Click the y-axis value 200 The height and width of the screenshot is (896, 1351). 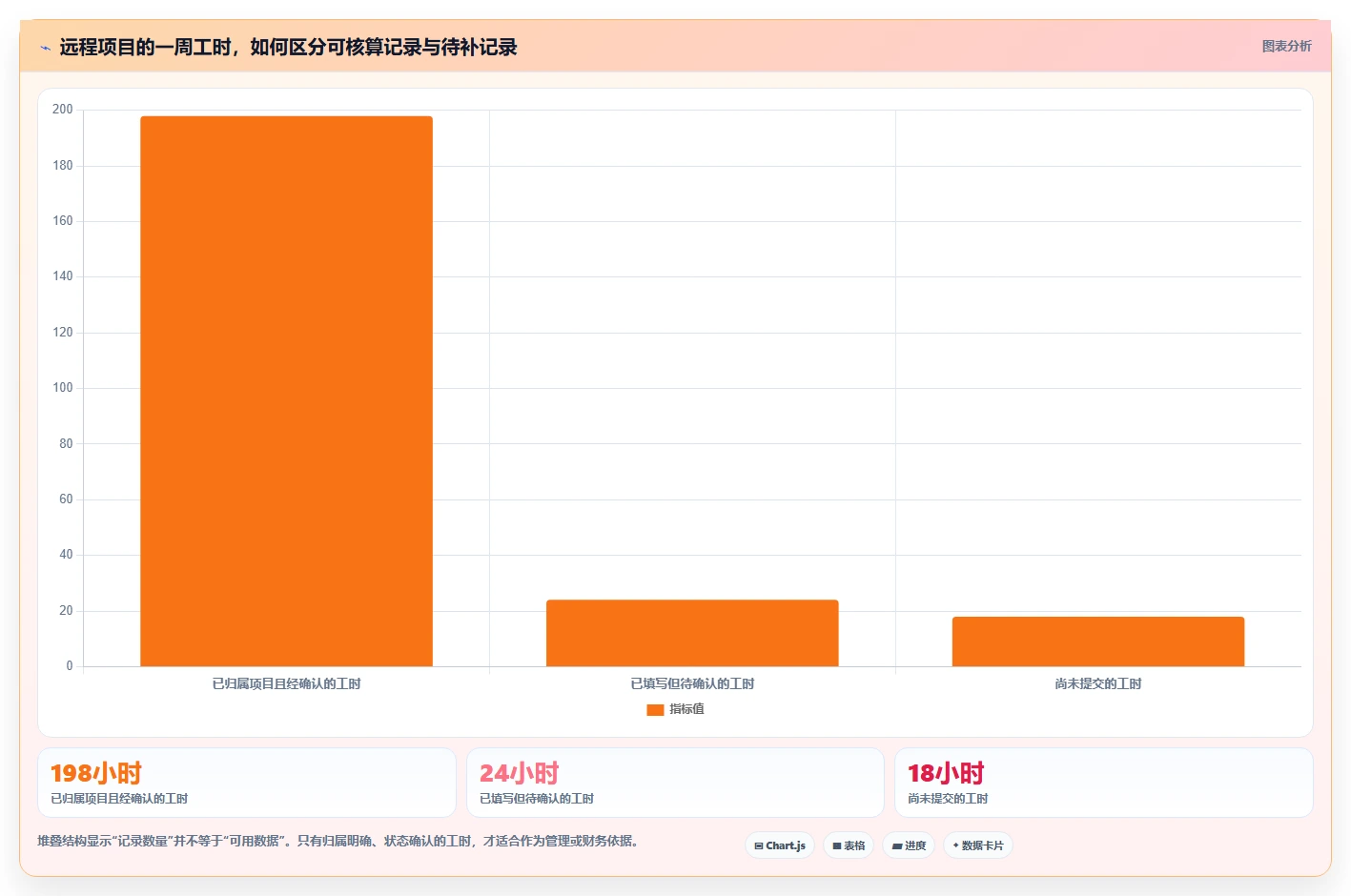point(63,110)
